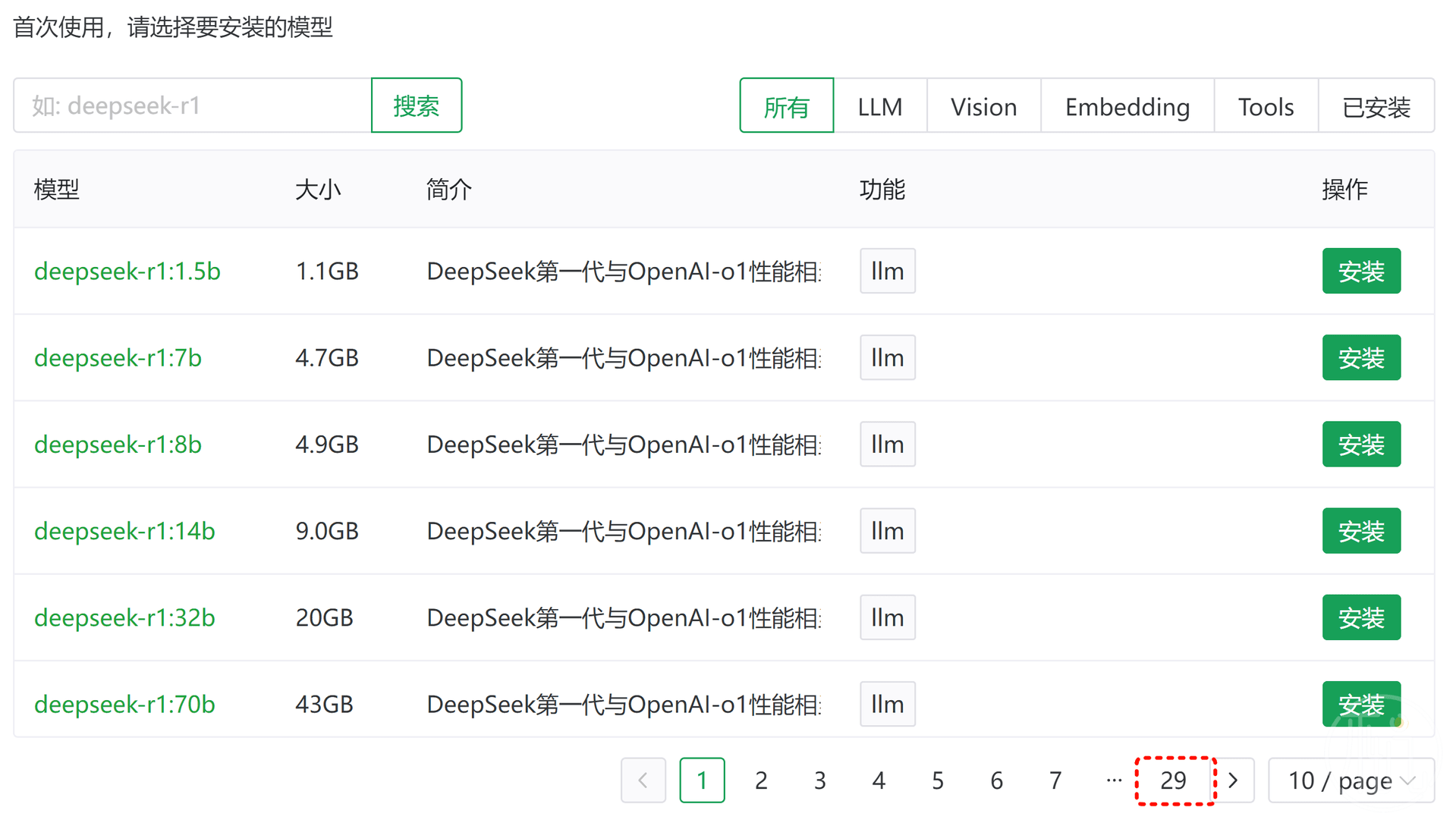This screenshot has width=1456, height=826.
Task: Click the 模型 column header
Action: (57, 189)
